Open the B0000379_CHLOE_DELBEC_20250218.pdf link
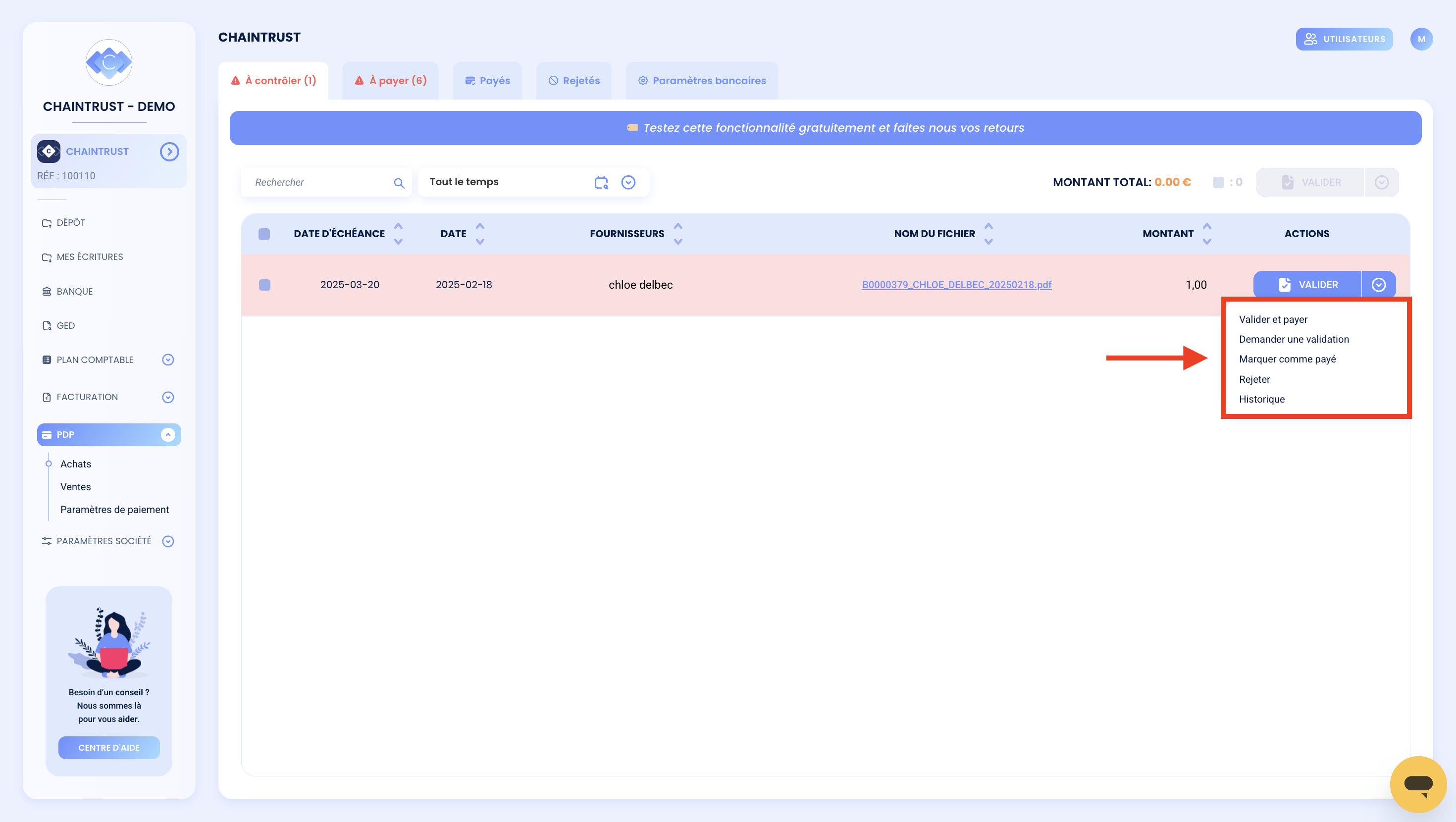This screenshot has width=1456, height=822. [x=956, y=285]
